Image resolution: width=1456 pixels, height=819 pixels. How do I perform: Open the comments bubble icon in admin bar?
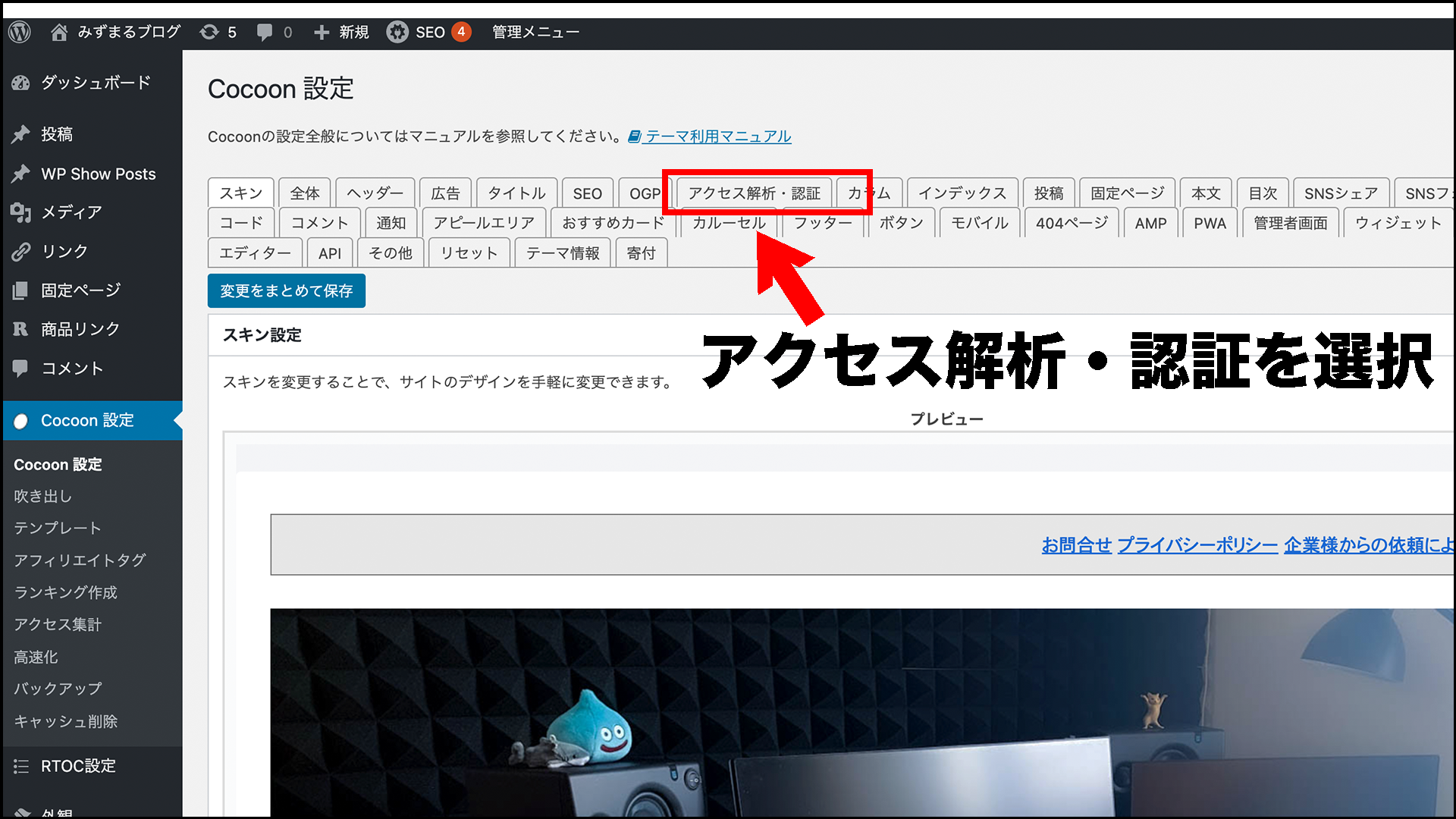tap(265, 32)
